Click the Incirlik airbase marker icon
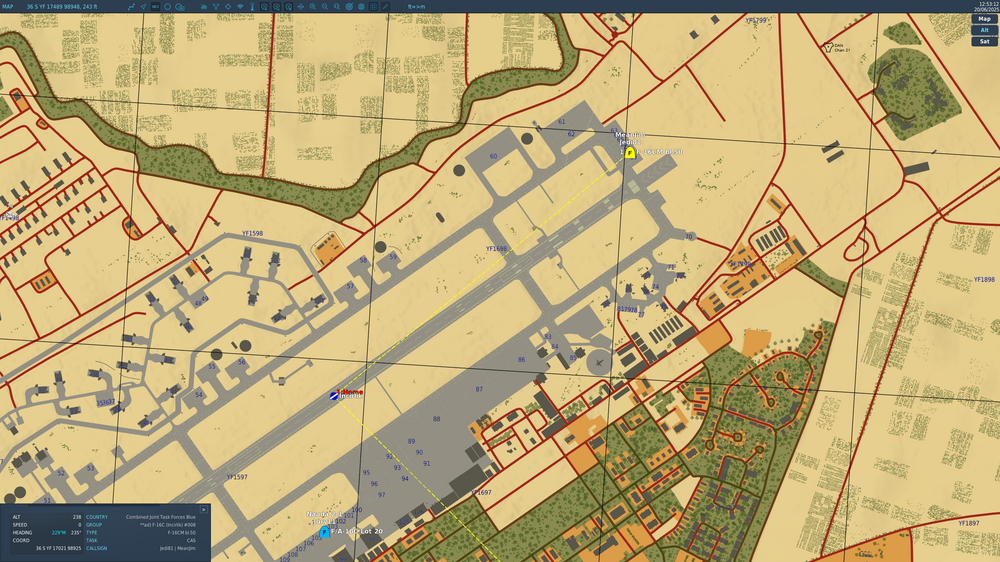 click(334, 396)
